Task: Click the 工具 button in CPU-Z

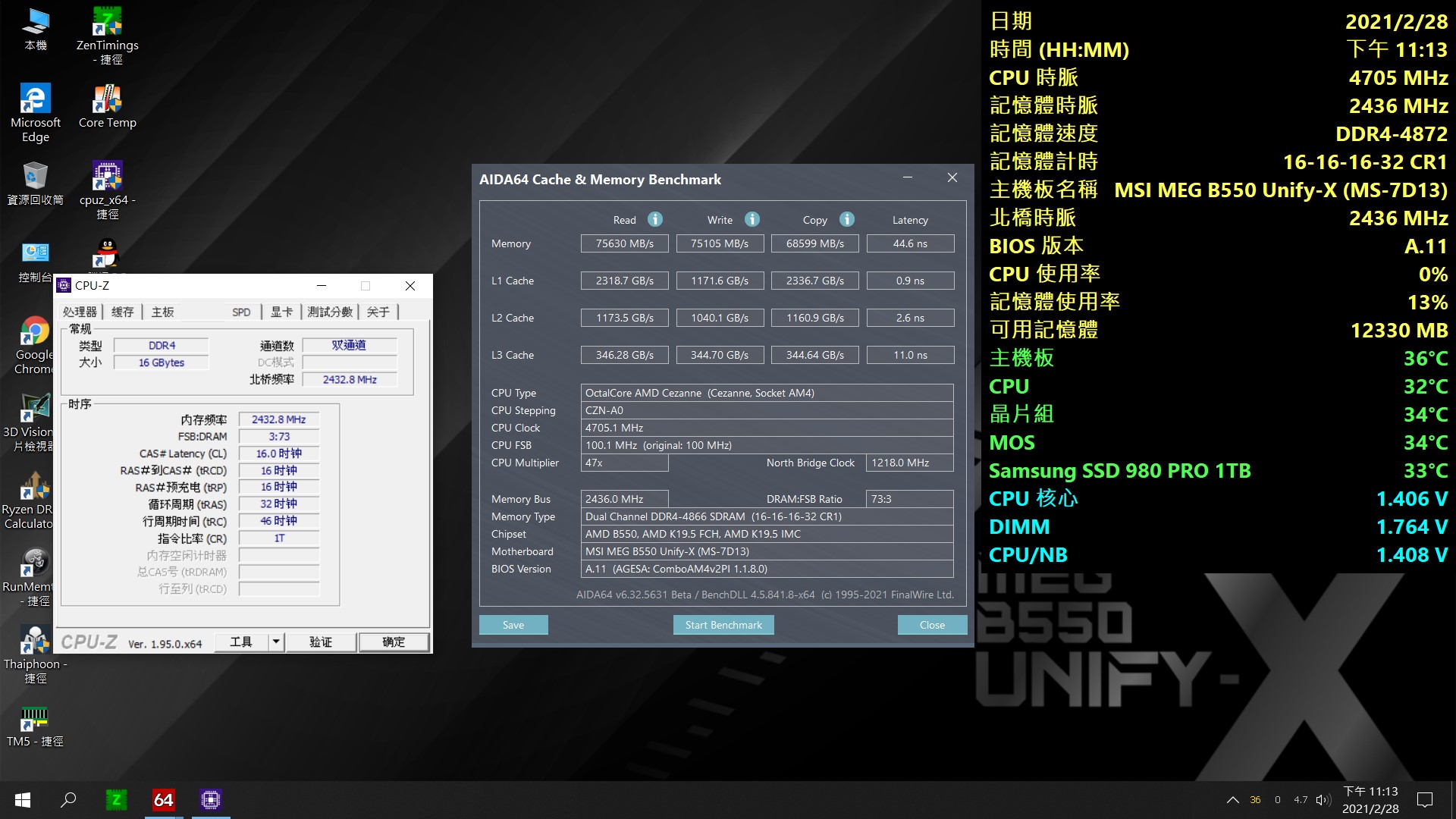Action: point(241,642)
